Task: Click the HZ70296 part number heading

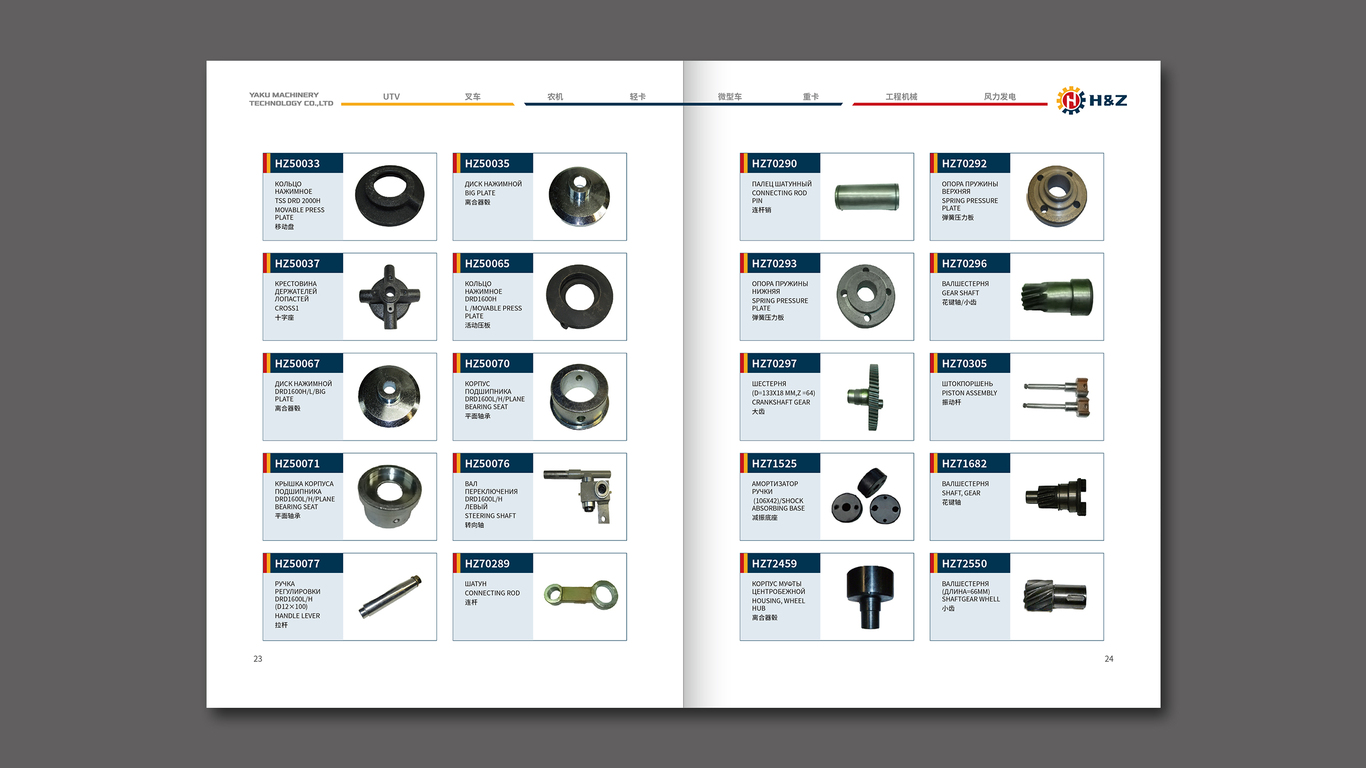Action: pyautogui.click(x=964, y=263)
